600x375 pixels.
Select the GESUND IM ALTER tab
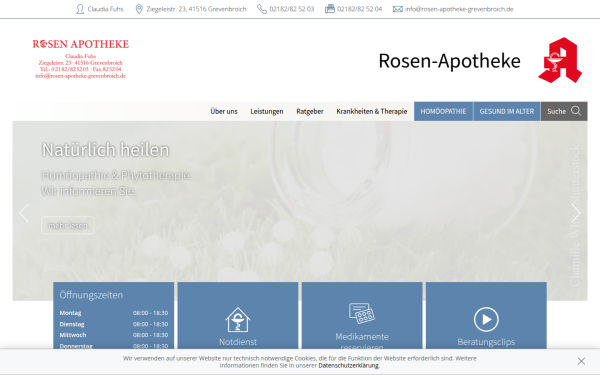pos(507,111)
